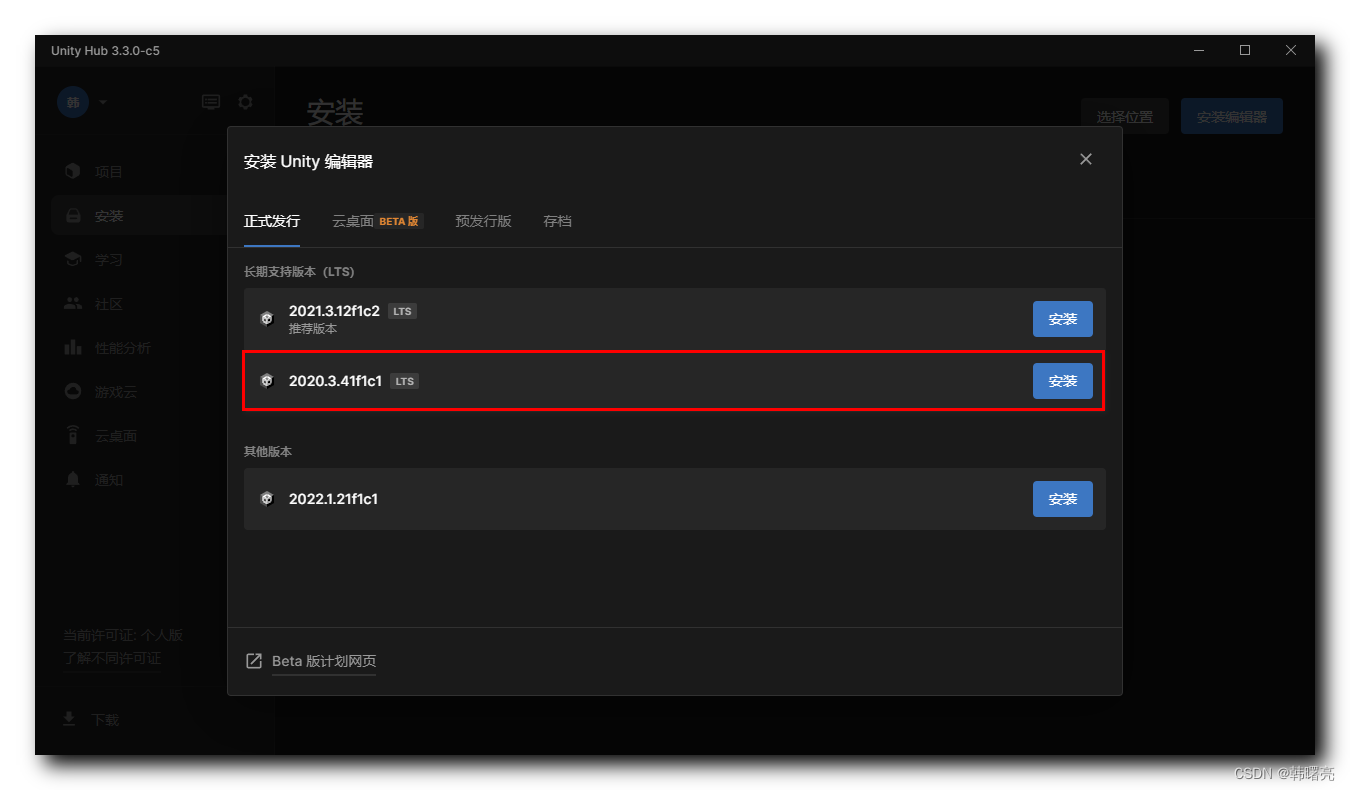Click the 性能分析 bar chart icon

point(73,348)
